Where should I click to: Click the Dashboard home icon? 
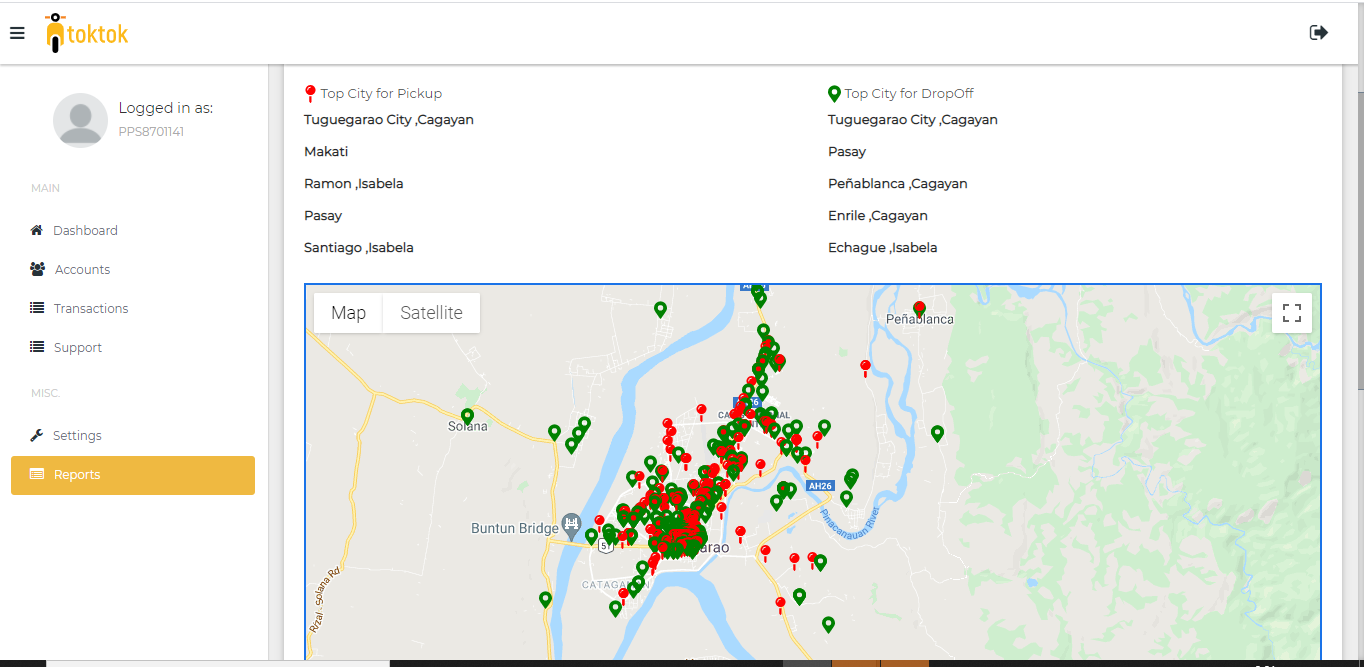point(37,230)
